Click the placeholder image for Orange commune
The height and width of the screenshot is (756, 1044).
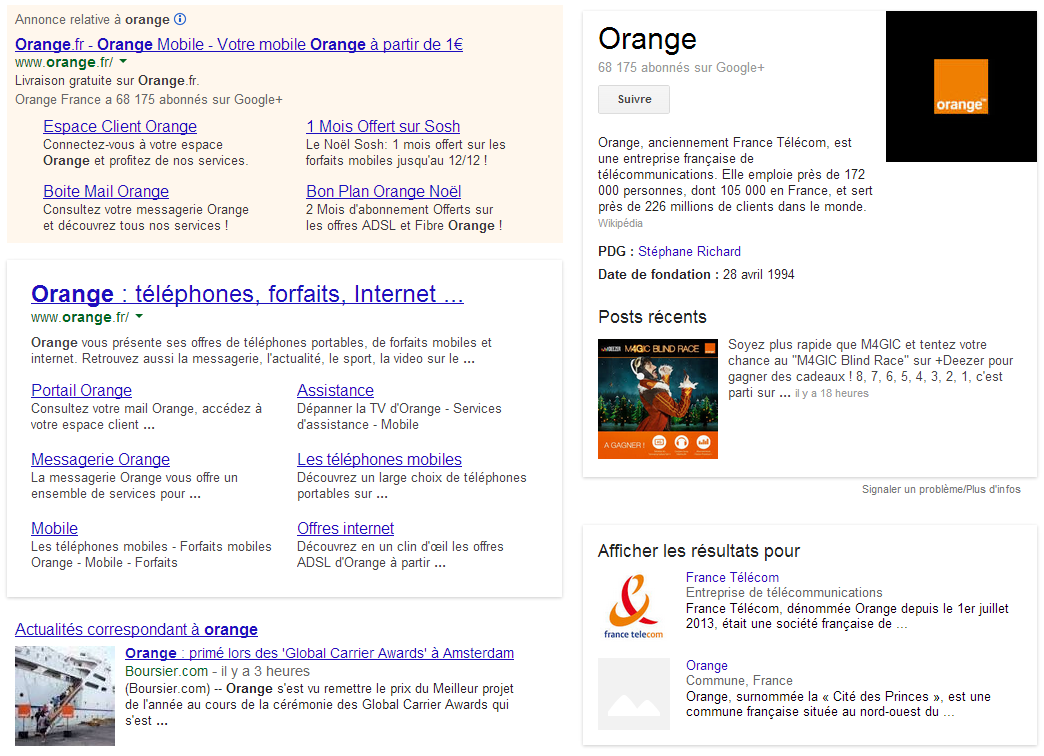click(634, 694)
